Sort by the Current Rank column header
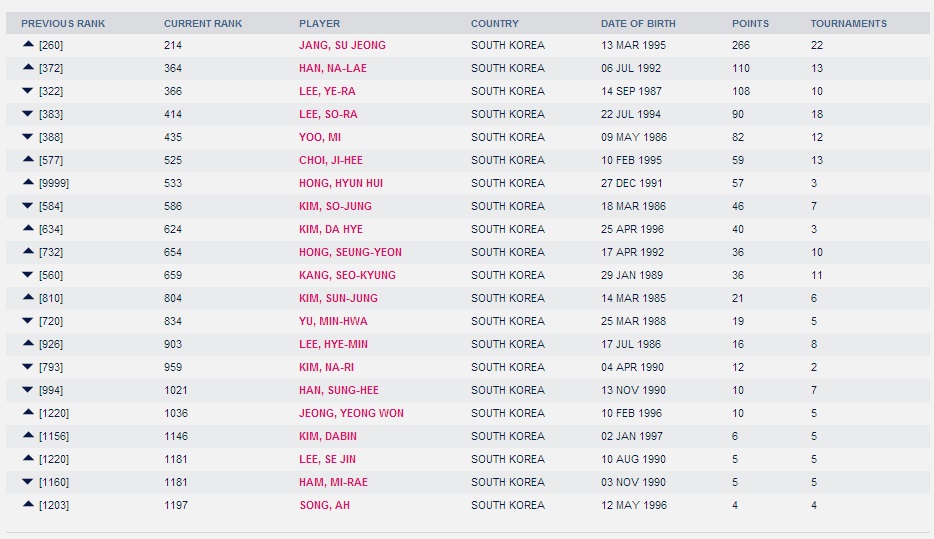The width and height of the screenshot is (934, 539). 203,23
